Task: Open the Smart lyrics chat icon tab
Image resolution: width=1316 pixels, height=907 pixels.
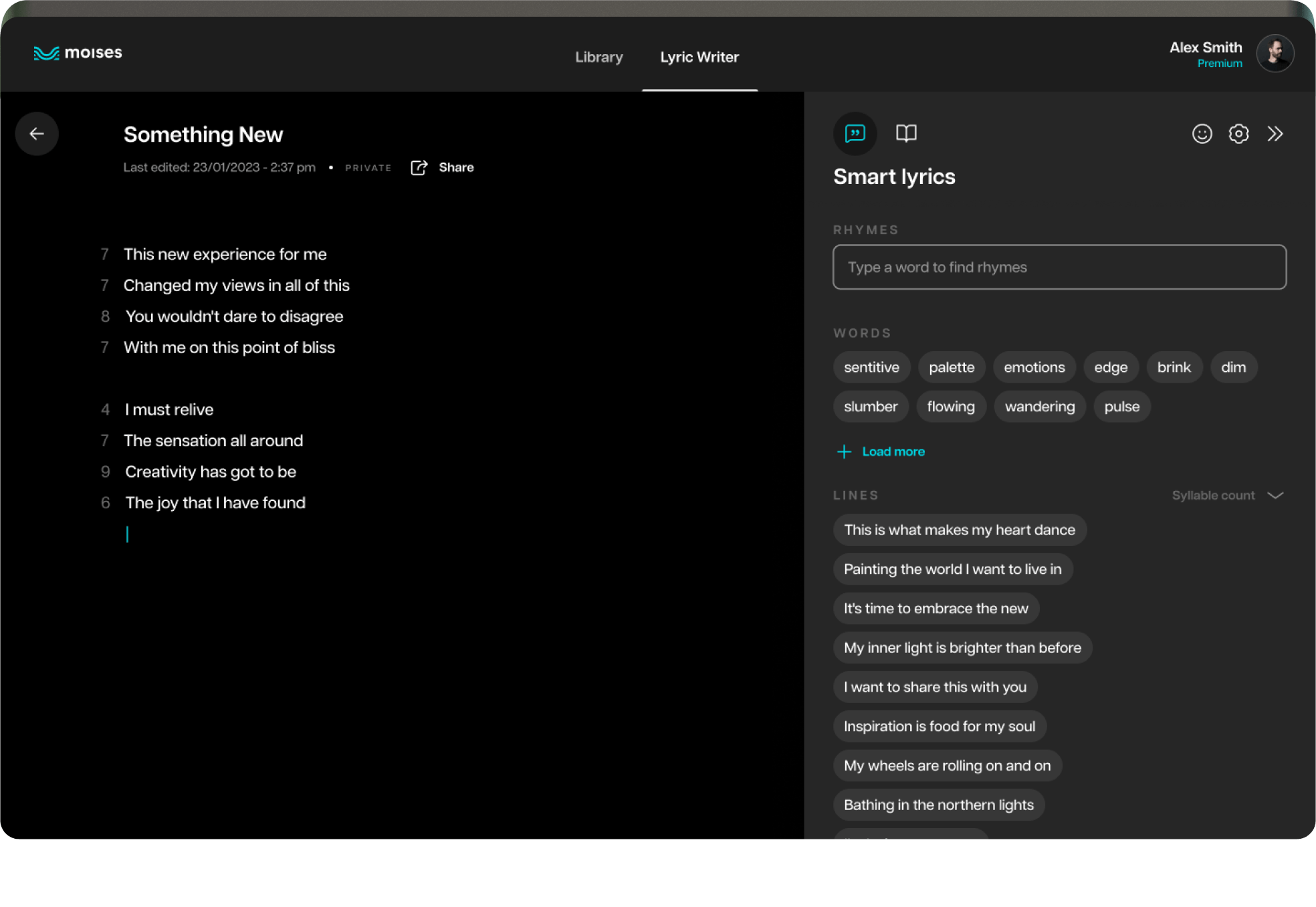Action: (855, 134)
